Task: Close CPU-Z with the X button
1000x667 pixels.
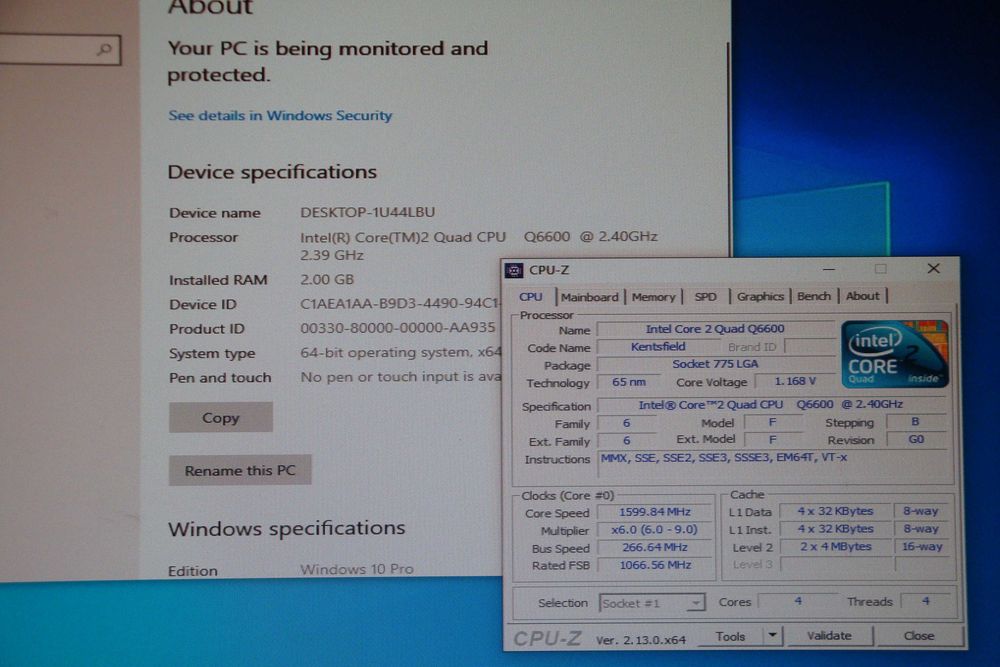Action: point(933,268)
